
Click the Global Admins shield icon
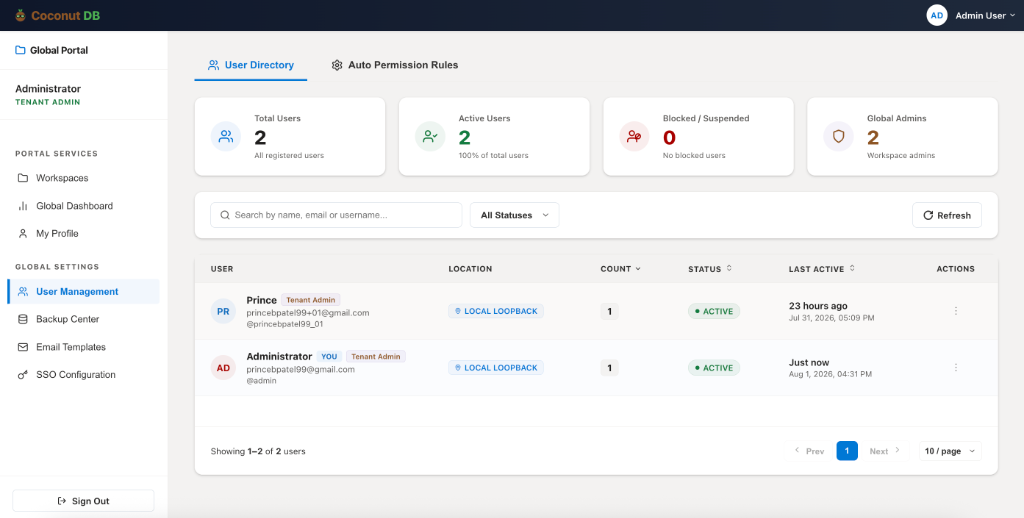click(x=839, y=137)
